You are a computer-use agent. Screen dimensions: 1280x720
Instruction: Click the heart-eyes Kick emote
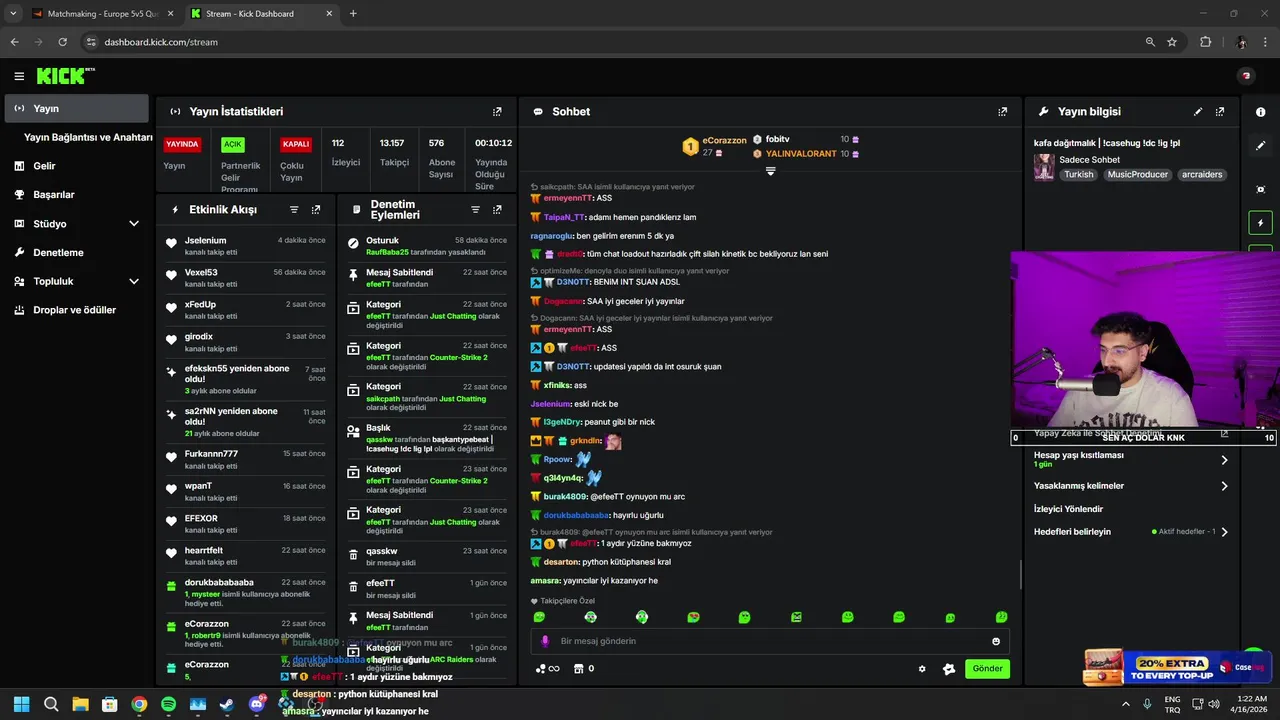[x=693, y=617]
